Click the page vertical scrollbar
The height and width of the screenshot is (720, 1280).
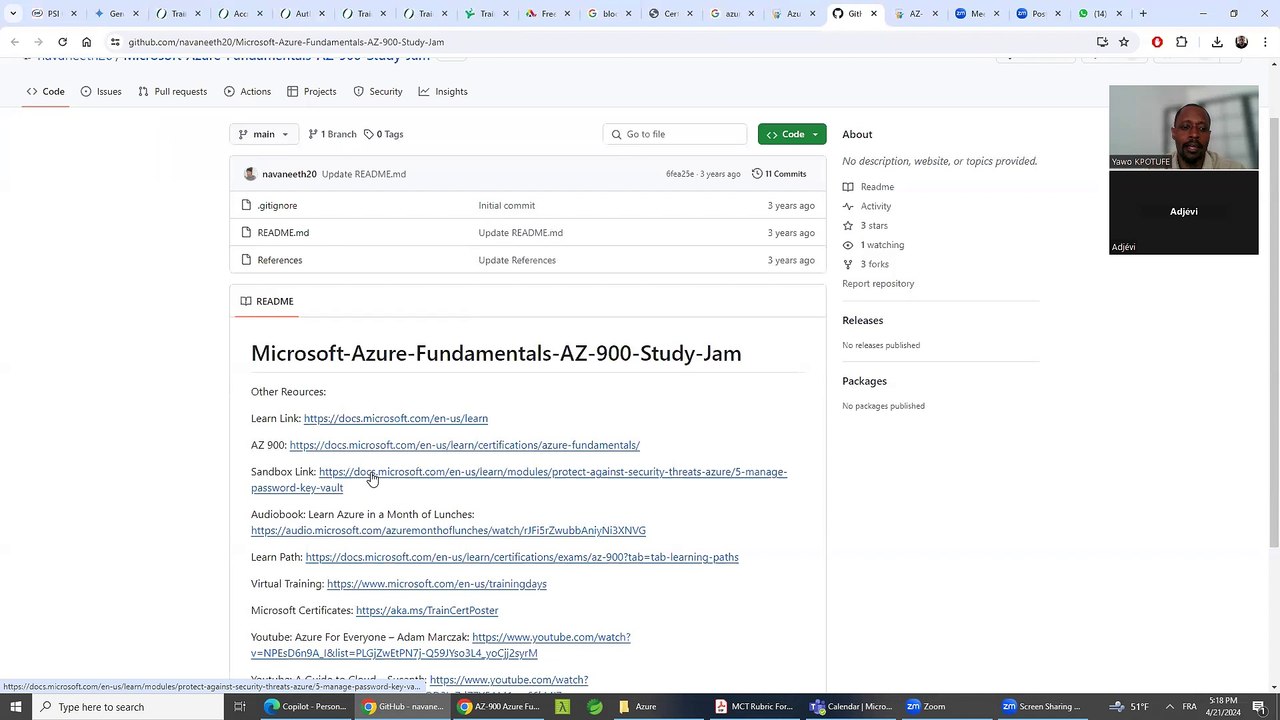(x=1274, y=330)
